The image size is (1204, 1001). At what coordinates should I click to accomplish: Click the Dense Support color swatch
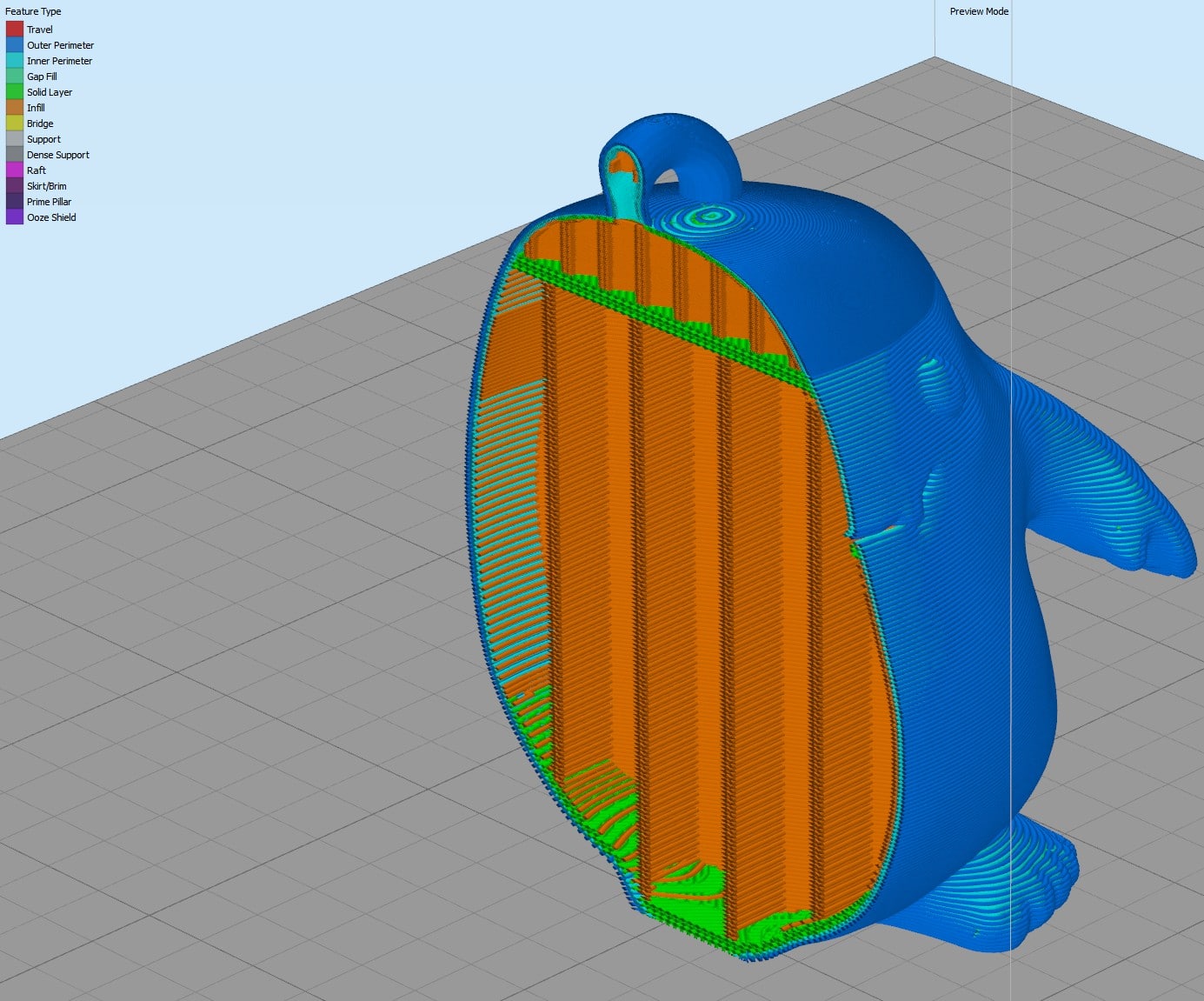(x=15, y=155)
